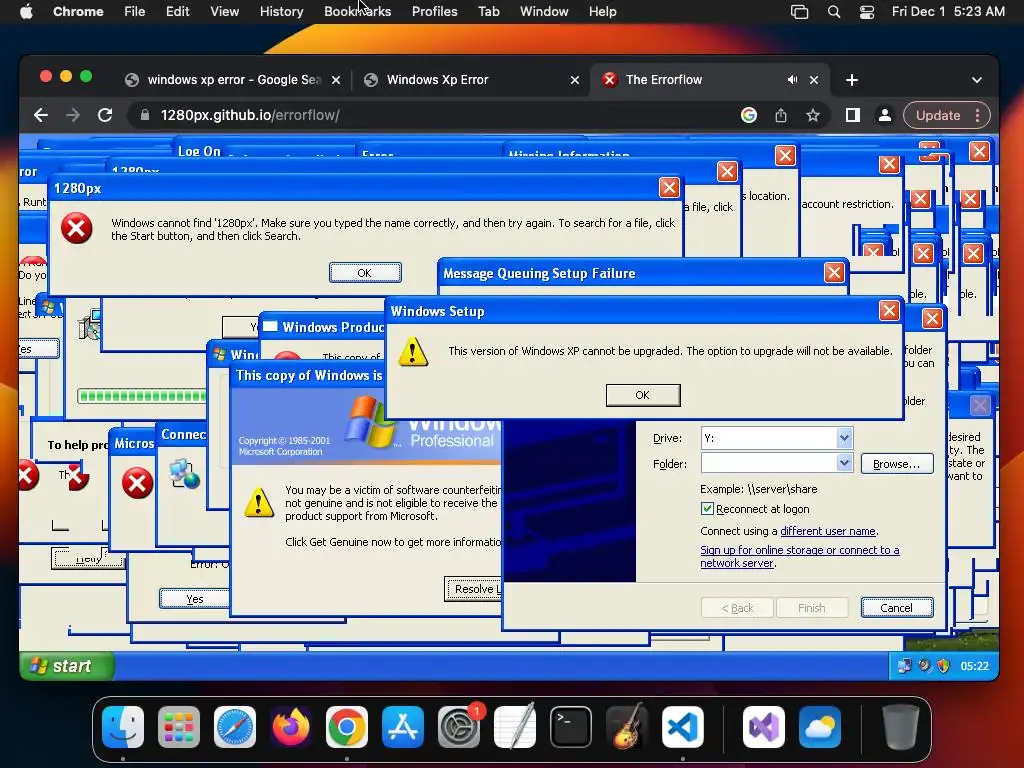Viewport: 1024px width, 768px height.
Task: Open a new Chrome tab
Action: (852, 80)
